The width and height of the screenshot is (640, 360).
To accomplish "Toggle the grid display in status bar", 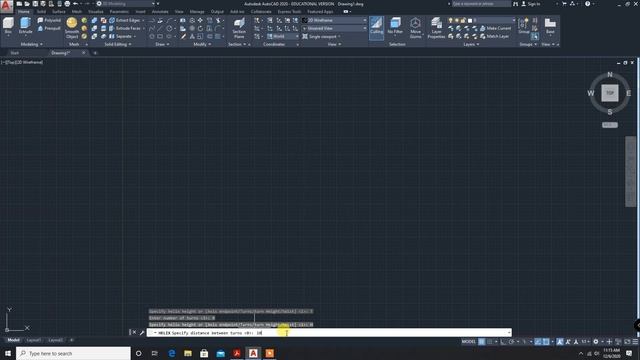I will (482, 342).
